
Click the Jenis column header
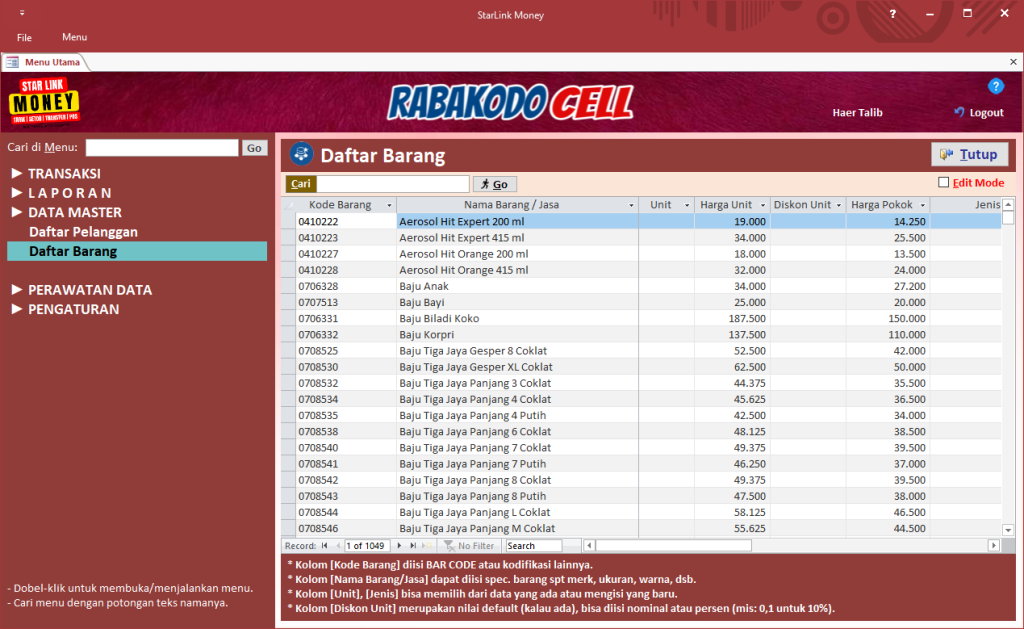(x=966, y=205)
